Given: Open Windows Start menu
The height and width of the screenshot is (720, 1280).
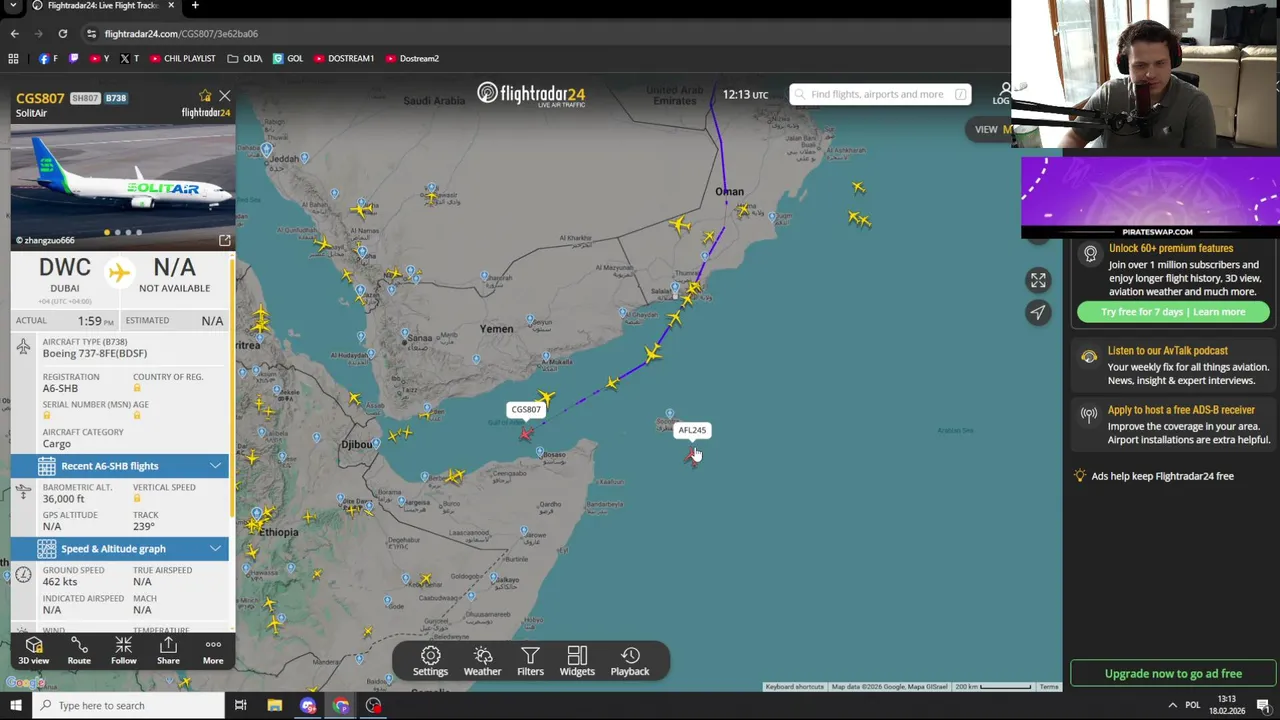Looking at the screenshot, I should [16, 705].
